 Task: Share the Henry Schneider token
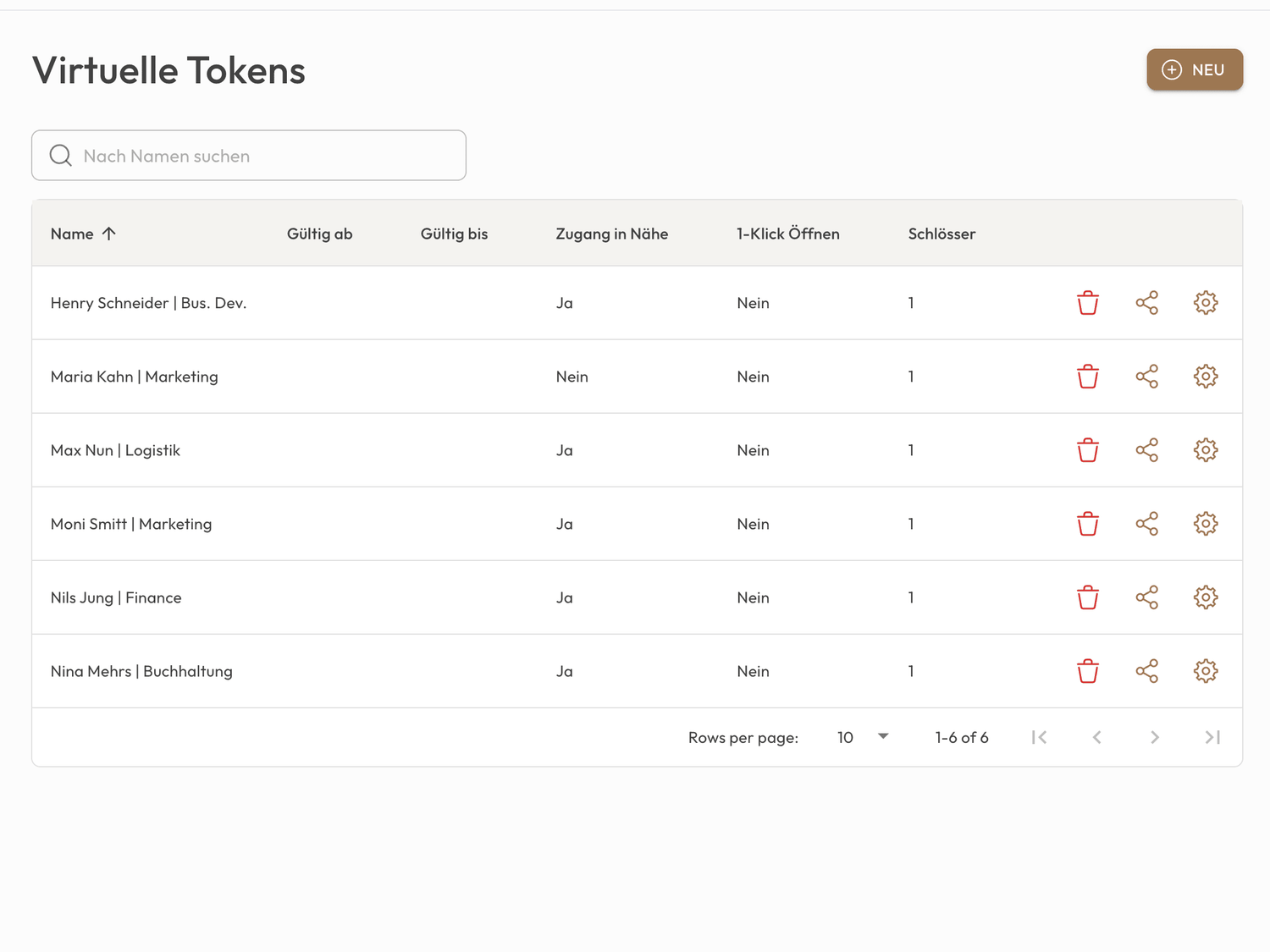[x=1146, y=303]
